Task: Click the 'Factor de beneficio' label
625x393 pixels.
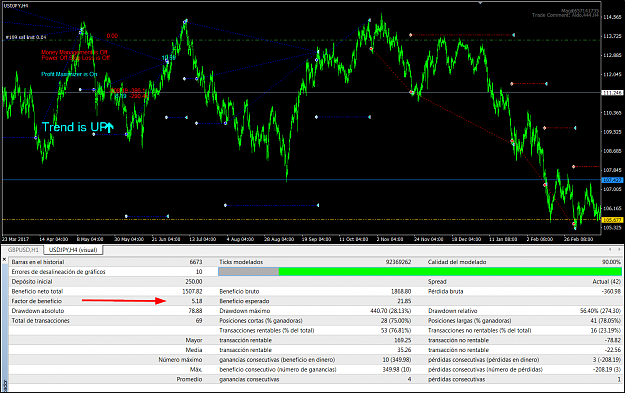Action: click(x=37, y=301)
